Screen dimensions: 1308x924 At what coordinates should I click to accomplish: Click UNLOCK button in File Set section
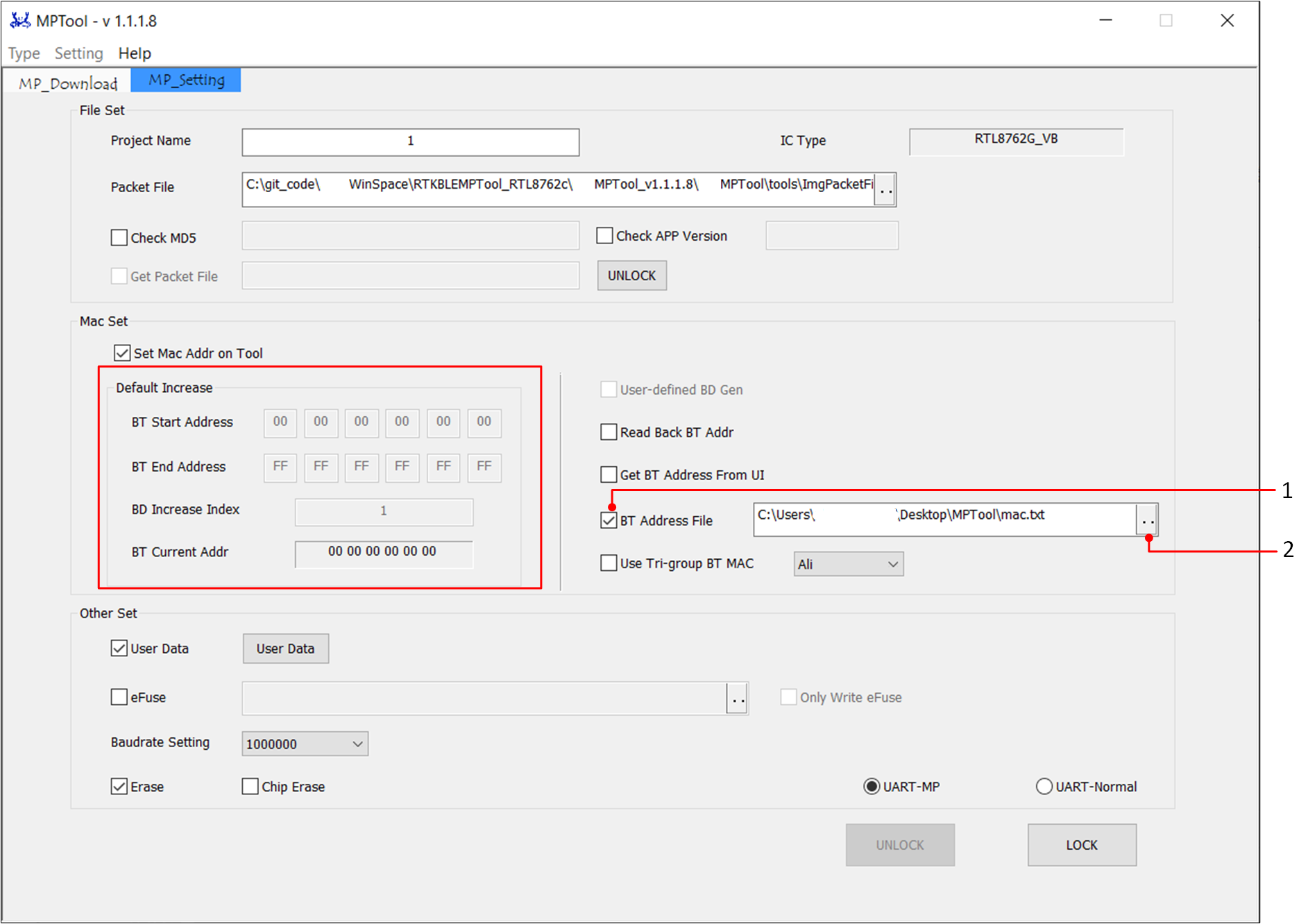point(631,276)
